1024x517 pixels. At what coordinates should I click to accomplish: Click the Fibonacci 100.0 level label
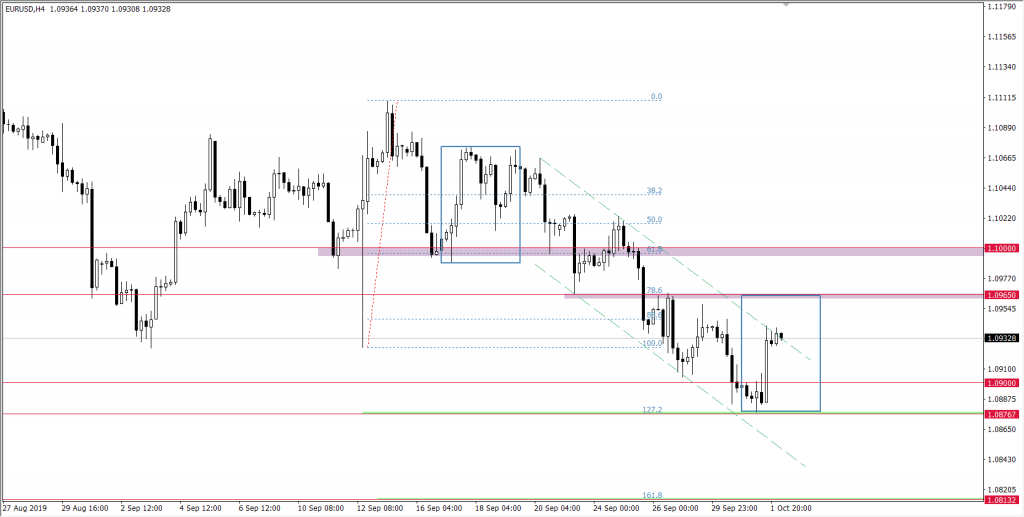652,343
